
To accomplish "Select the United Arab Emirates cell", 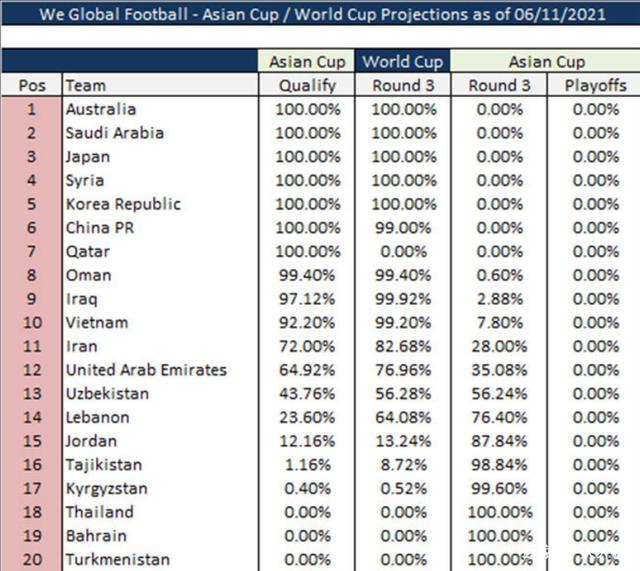I will point(146,370).
